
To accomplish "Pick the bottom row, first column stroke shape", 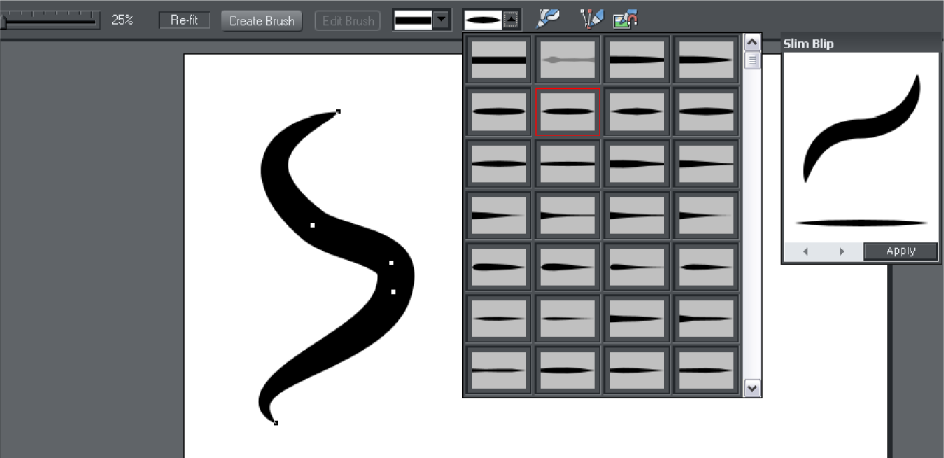I will click(498, 370).
